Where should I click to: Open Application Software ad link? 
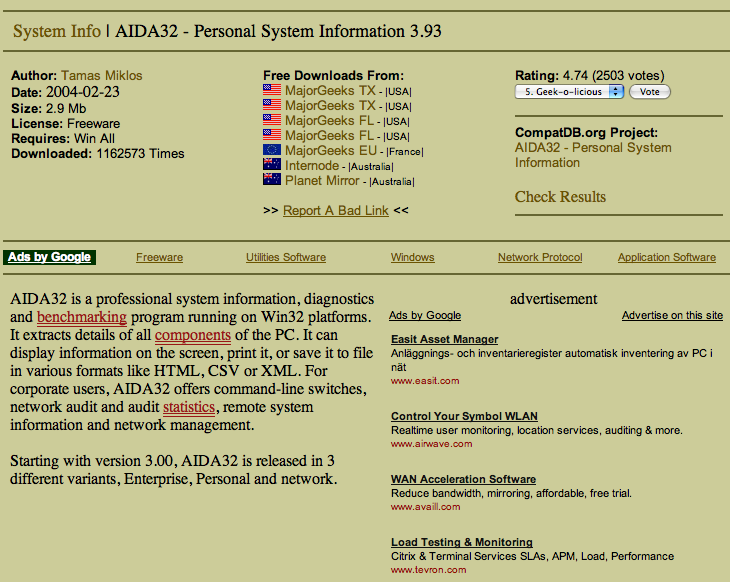[x=667, y=257]
